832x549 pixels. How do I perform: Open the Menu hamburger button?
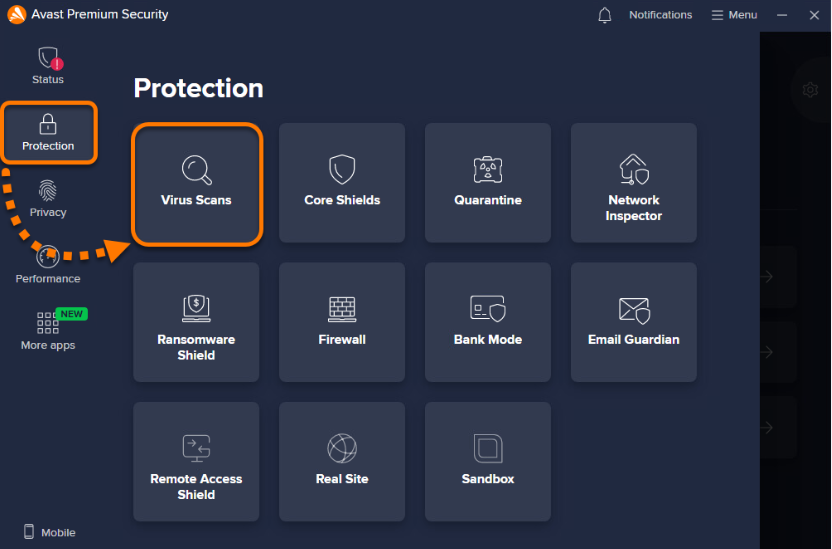734,15
